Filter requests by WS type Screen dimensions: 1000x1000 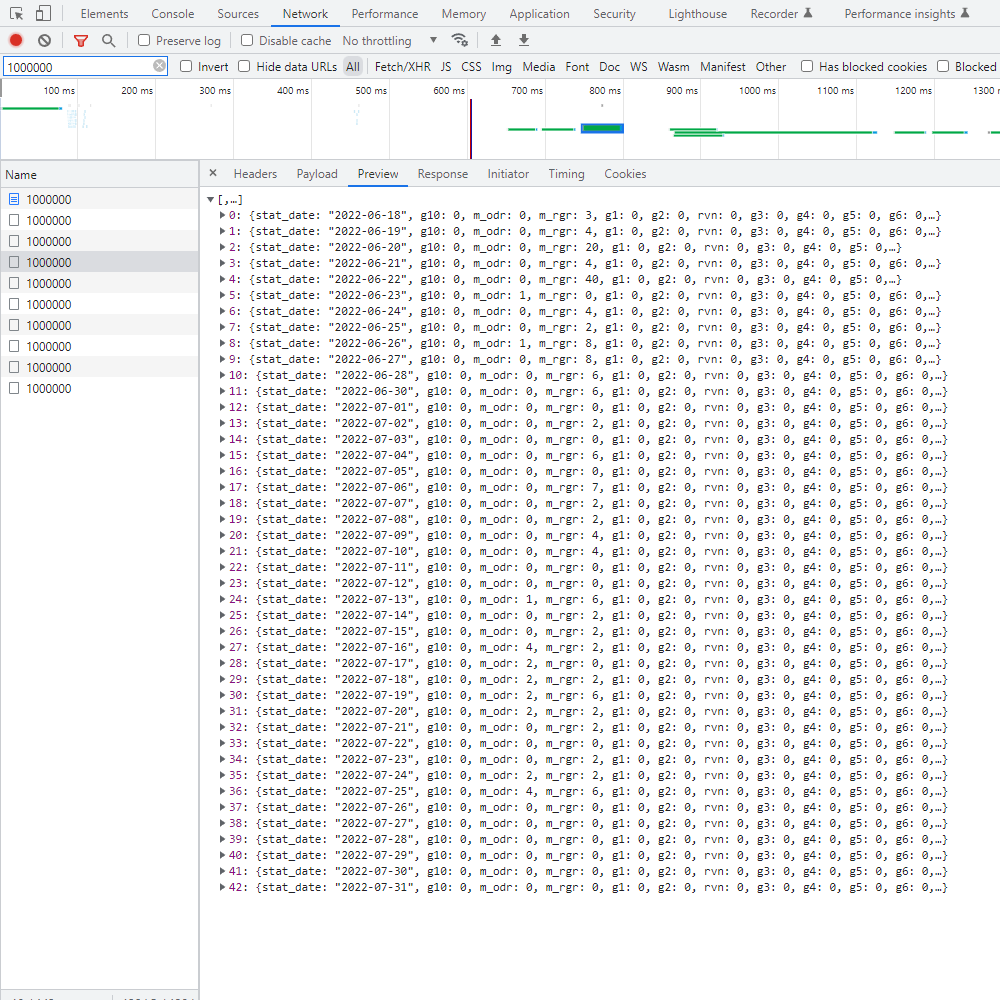[x=638, y=66]
